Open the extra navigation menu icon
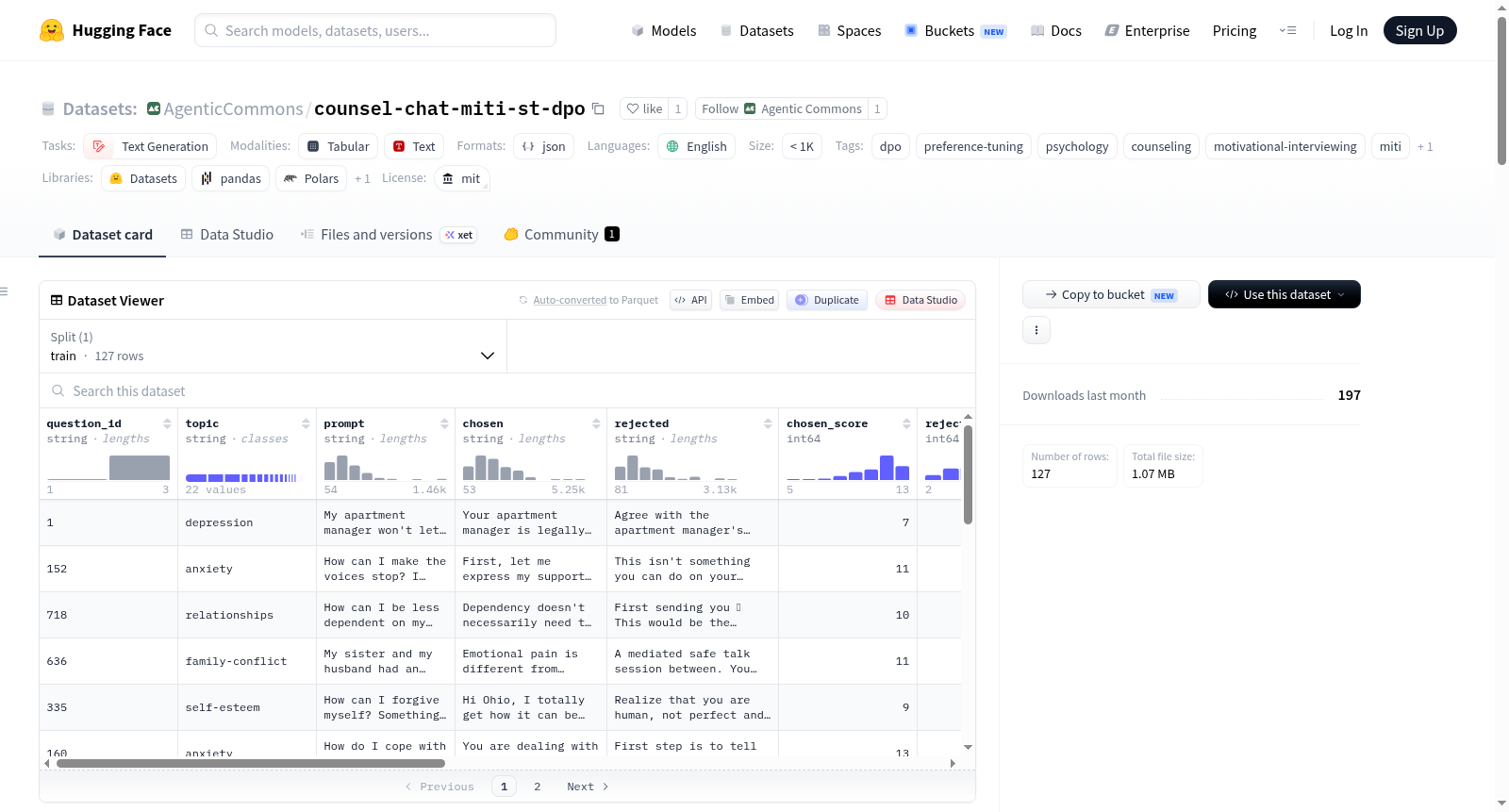 pyautogui.click(x=1287, y=30)
